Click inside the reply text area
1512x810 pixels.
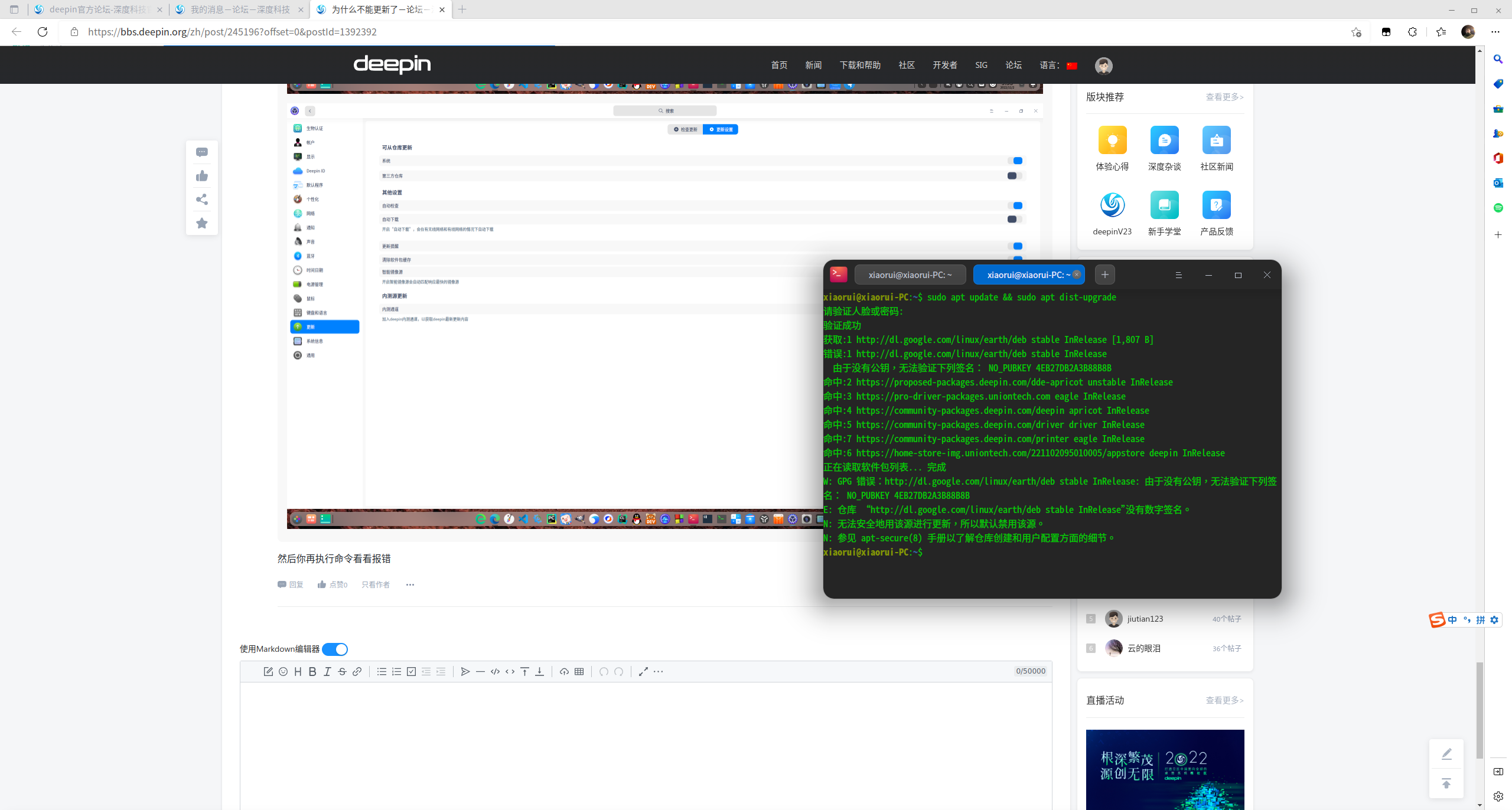tap(646, 744)
